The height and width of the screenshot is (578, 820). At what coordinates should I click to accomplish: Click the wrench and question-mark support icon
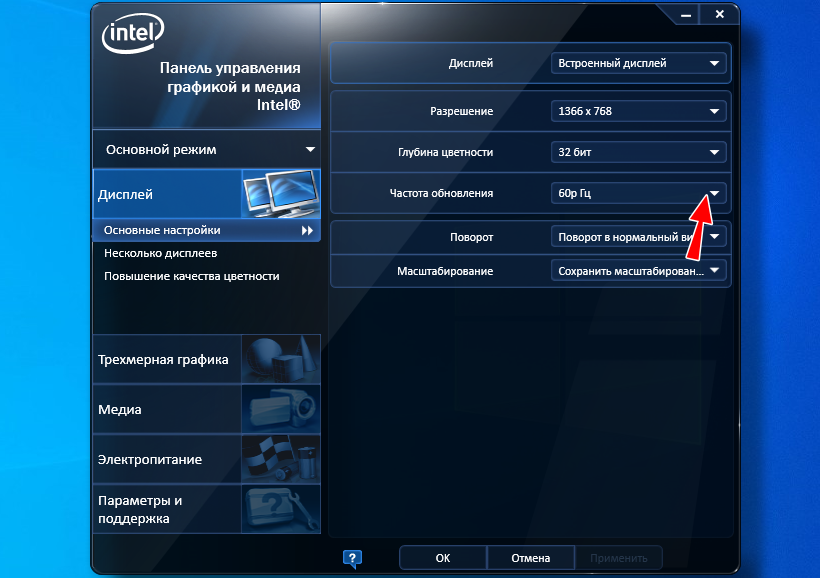coord(281,509)
